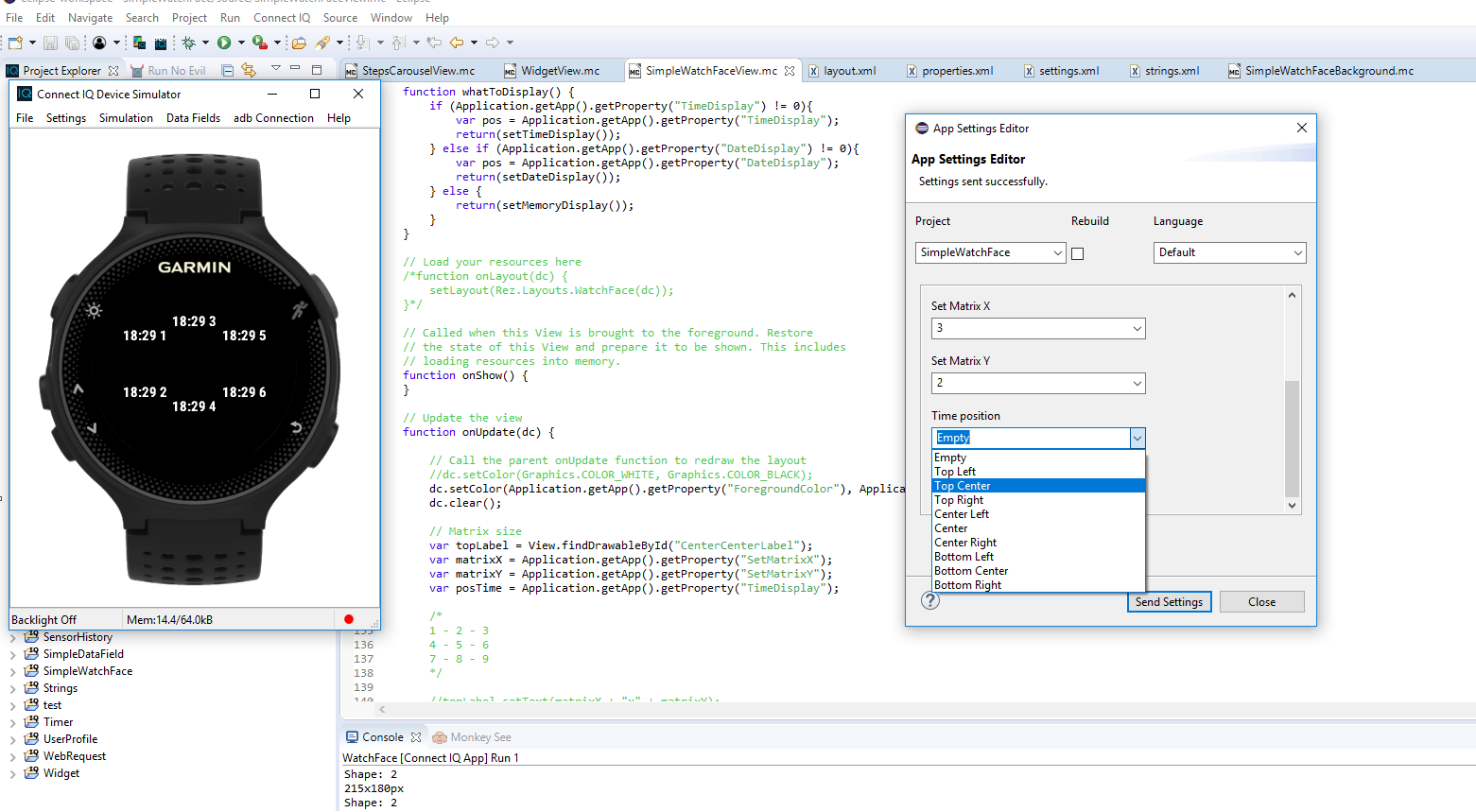Toggle Link with Editor in Project Explorer
This screenshot has width=1476, height=812.
tap(249, 71)
